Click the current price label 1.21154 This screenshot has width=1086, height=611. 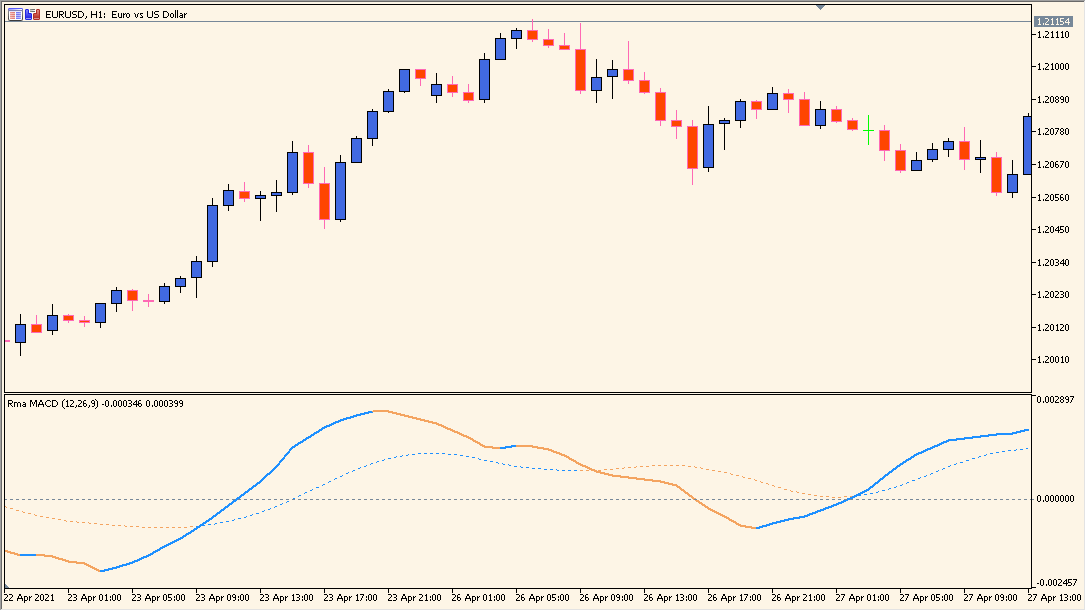[x=1053, y=21]
